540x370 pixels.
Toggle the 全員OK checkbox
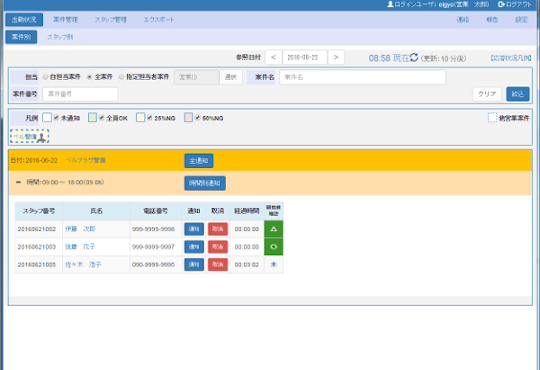click(x=102, y=118)
